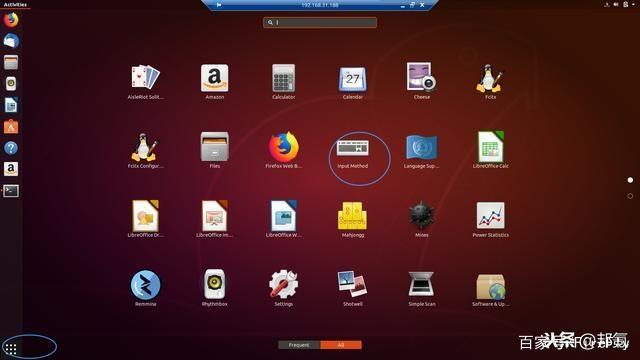Open AisleRiot Solitaire app
Image resolution: width=640 pixels, height=360 pixels.
[x=145, y=82]
